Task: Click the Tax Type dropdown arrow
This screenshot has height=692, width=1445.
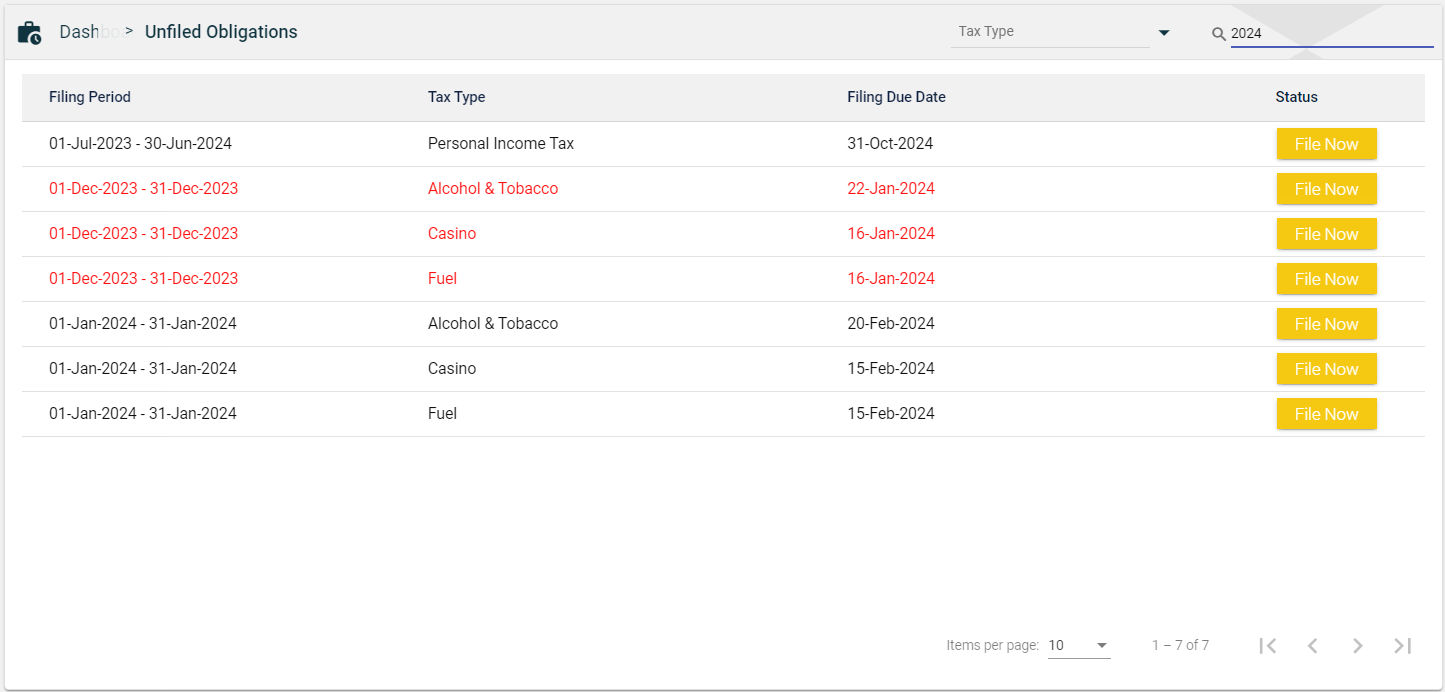Action: point(1164,33)
